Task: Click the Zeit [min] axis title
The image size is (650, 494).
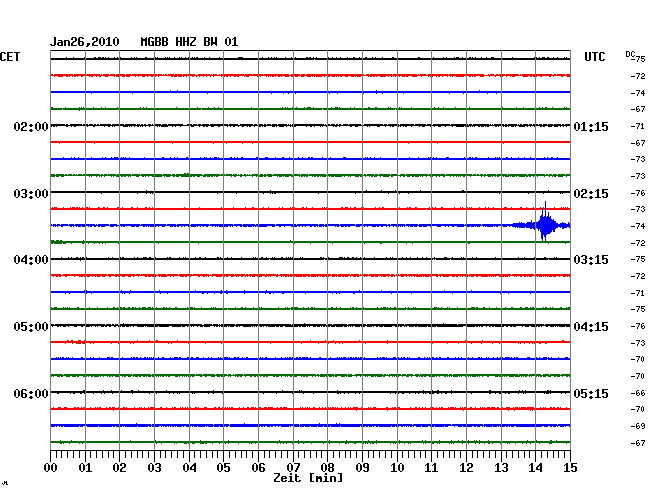Action: pos(308,478)
